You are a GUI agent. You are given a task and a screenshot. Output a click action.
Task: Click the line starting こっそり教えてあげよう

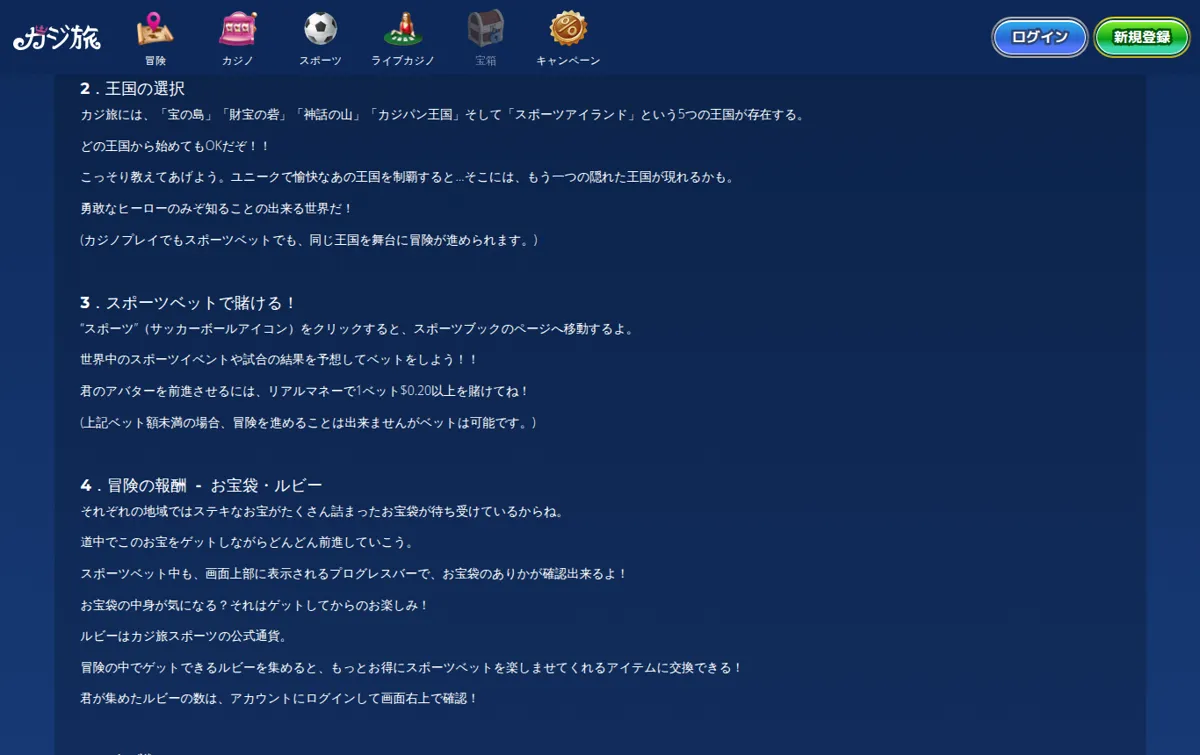click(408, 178)
